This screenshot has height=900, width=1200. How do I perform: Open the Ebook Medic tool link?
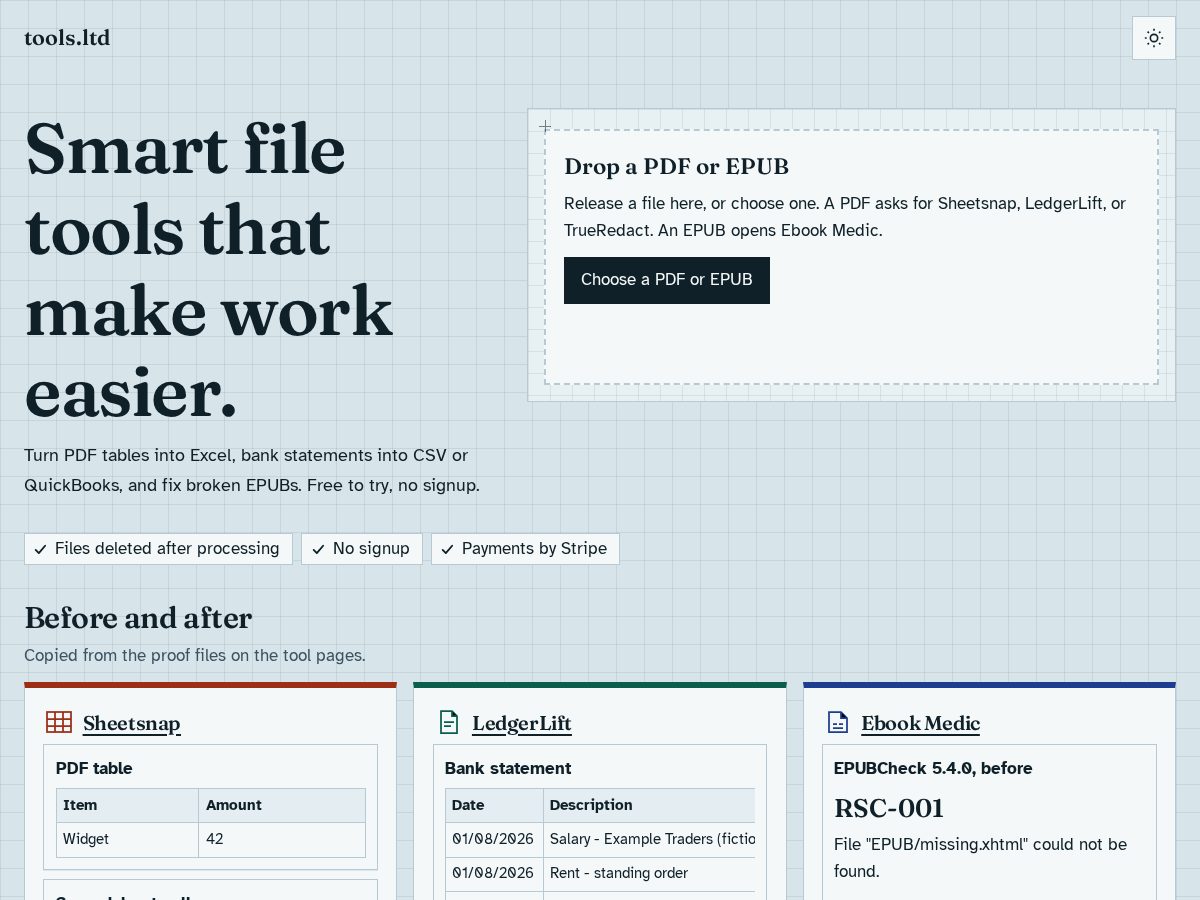(921, 723)
